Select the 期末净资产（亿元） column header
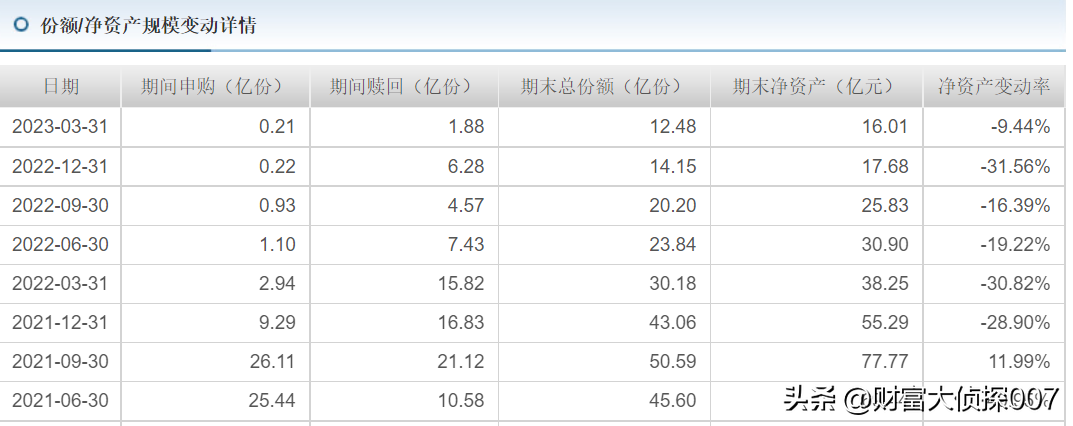Viewport: 1073px width, 426px height. tap(816, 86)
